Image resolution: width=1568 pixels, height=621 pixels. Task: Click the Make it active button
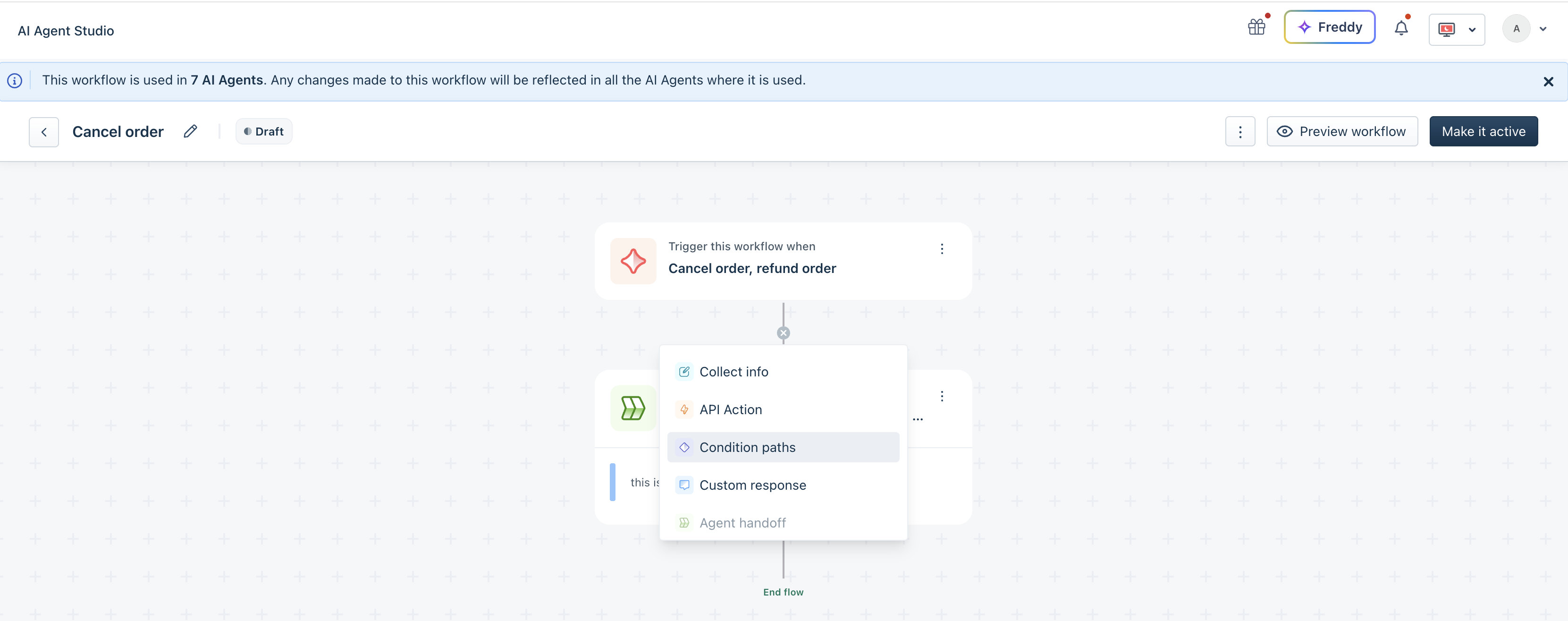pos(1483,131)
